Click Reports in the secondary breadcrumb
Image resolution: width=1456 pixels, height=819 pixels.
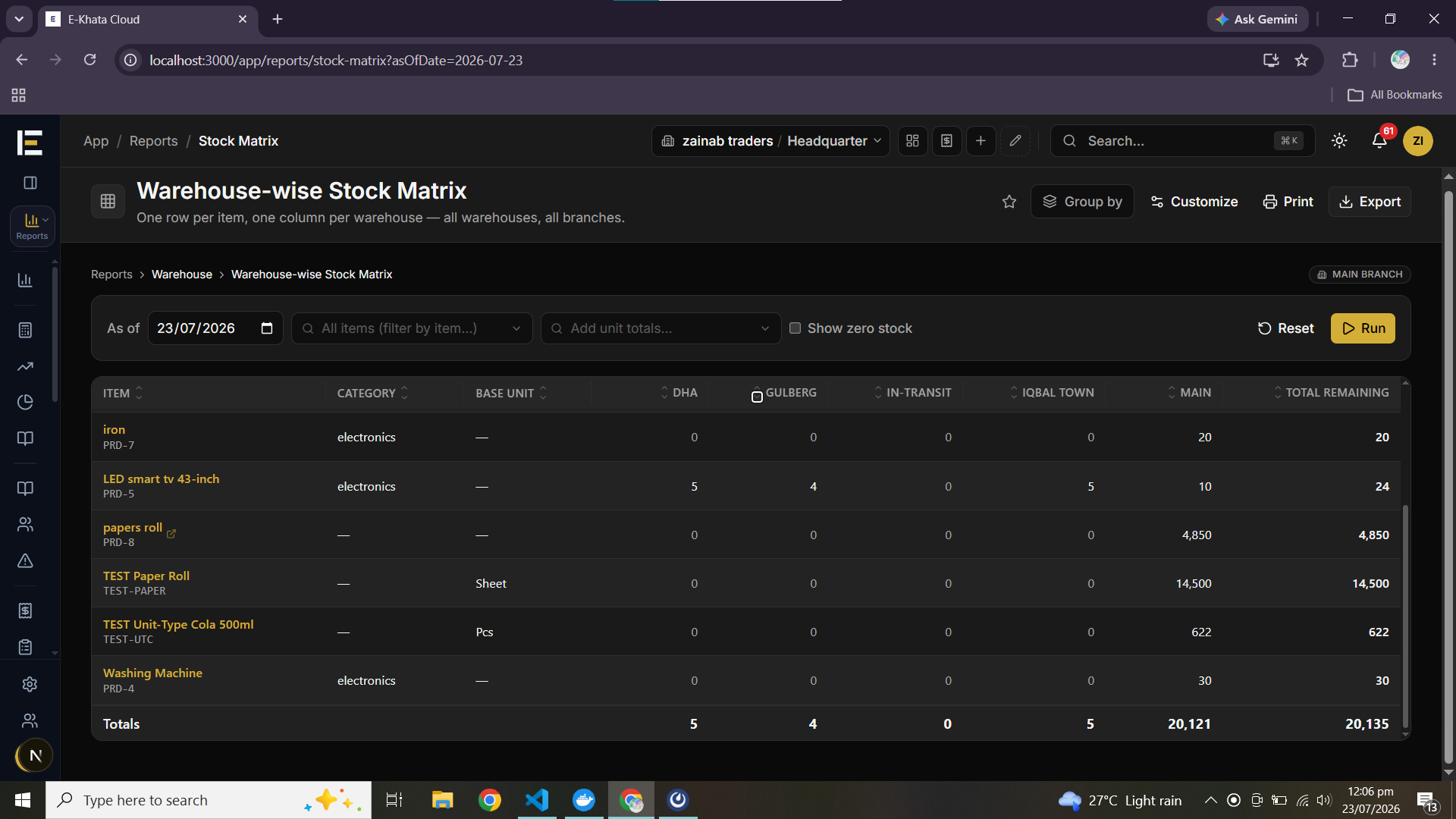coord(111,275)
